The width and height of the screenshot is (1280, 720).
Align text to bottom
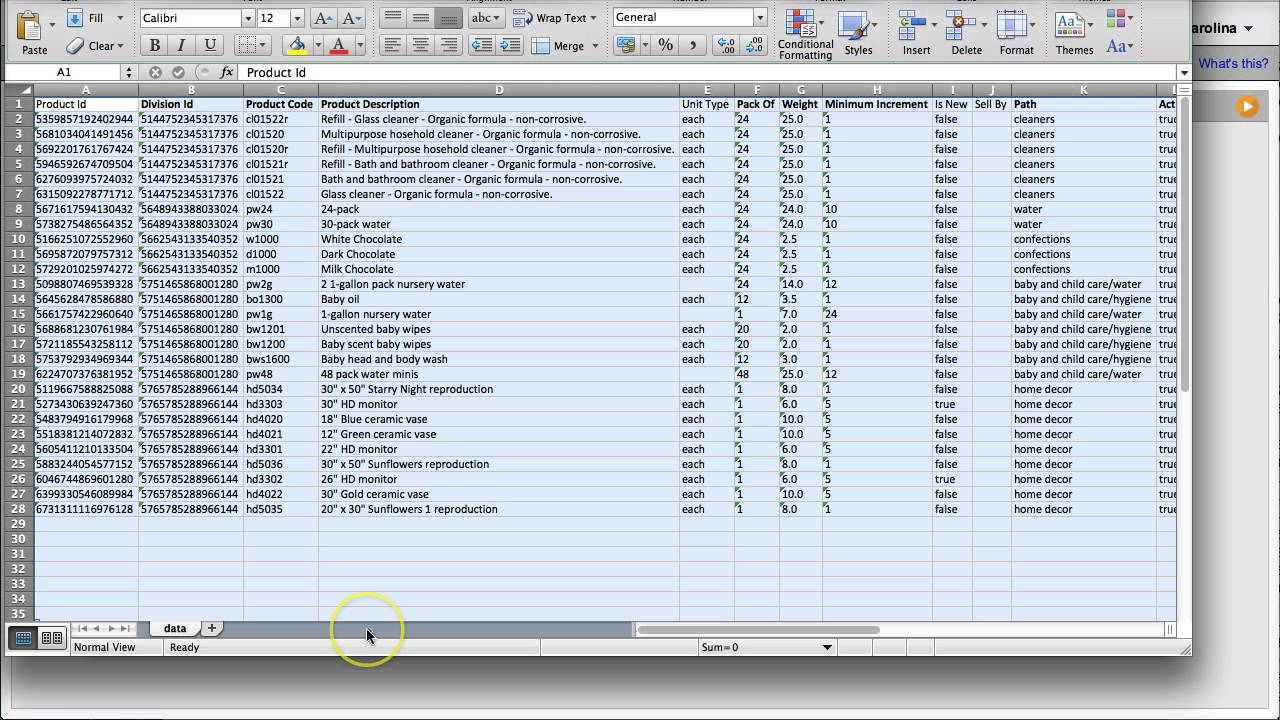coord(449,18)
